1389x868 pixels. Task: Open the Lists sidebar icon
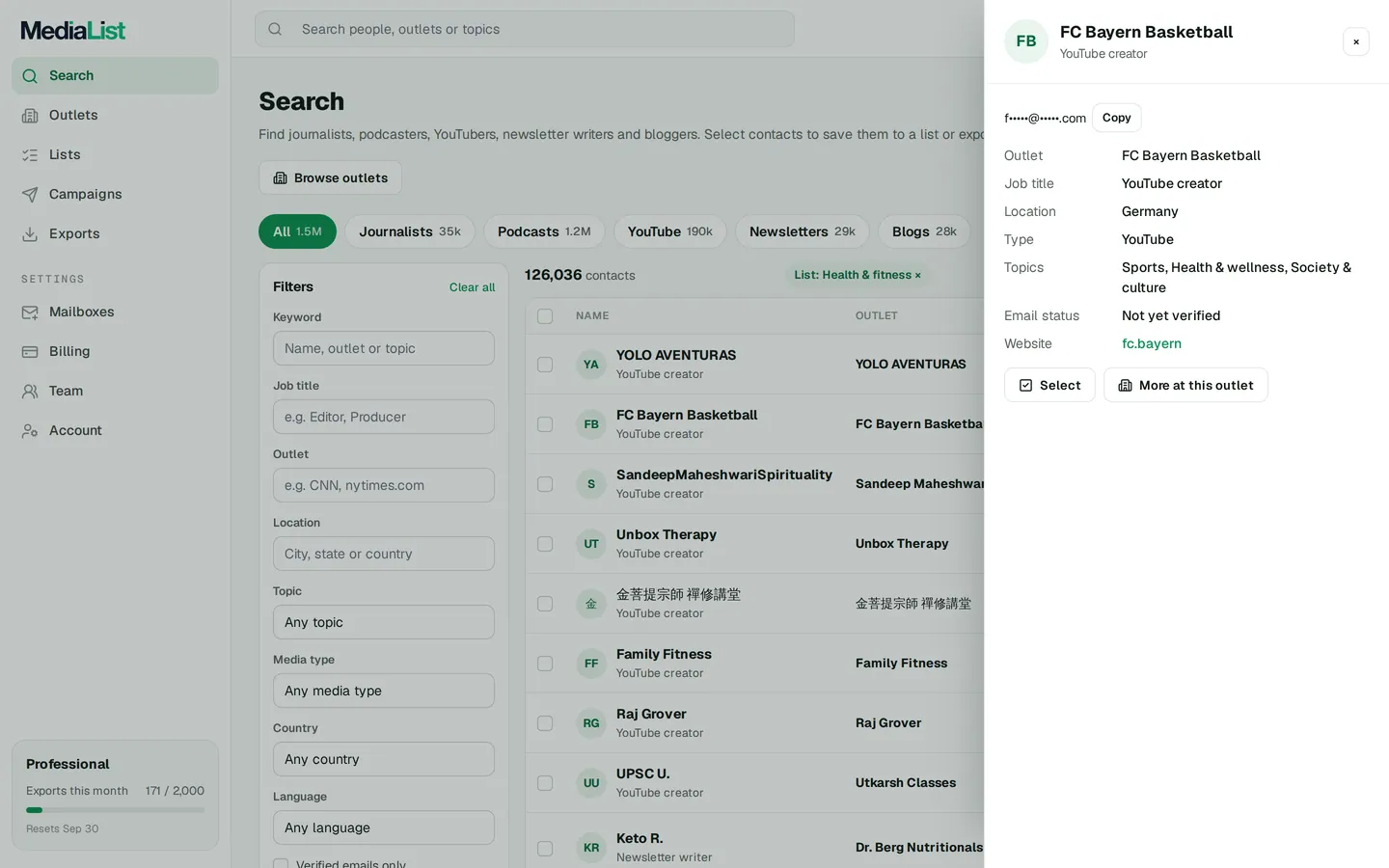(30, 154)
